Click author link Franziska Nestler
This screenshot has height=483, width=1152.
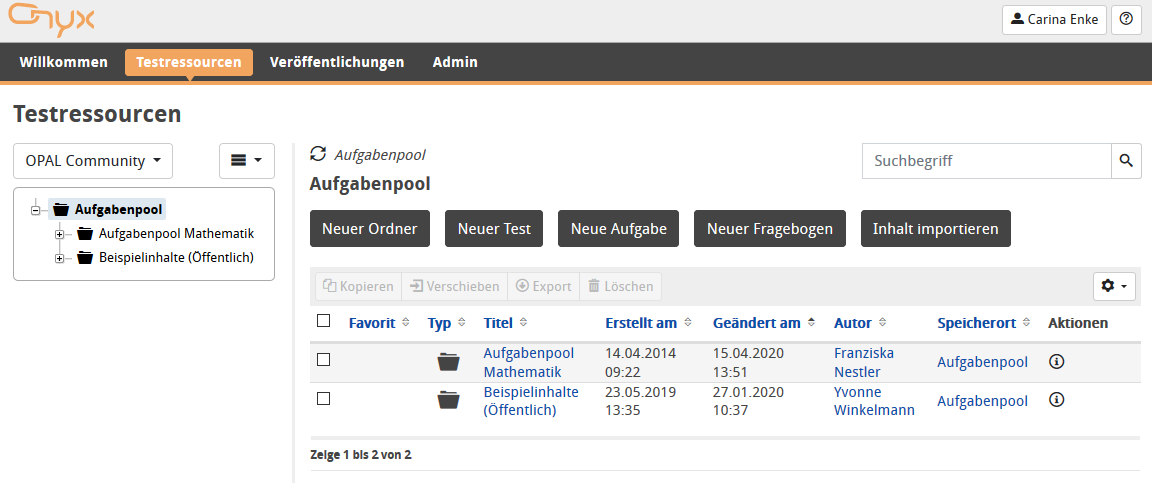pyautogui.click(x=864, y=362)
